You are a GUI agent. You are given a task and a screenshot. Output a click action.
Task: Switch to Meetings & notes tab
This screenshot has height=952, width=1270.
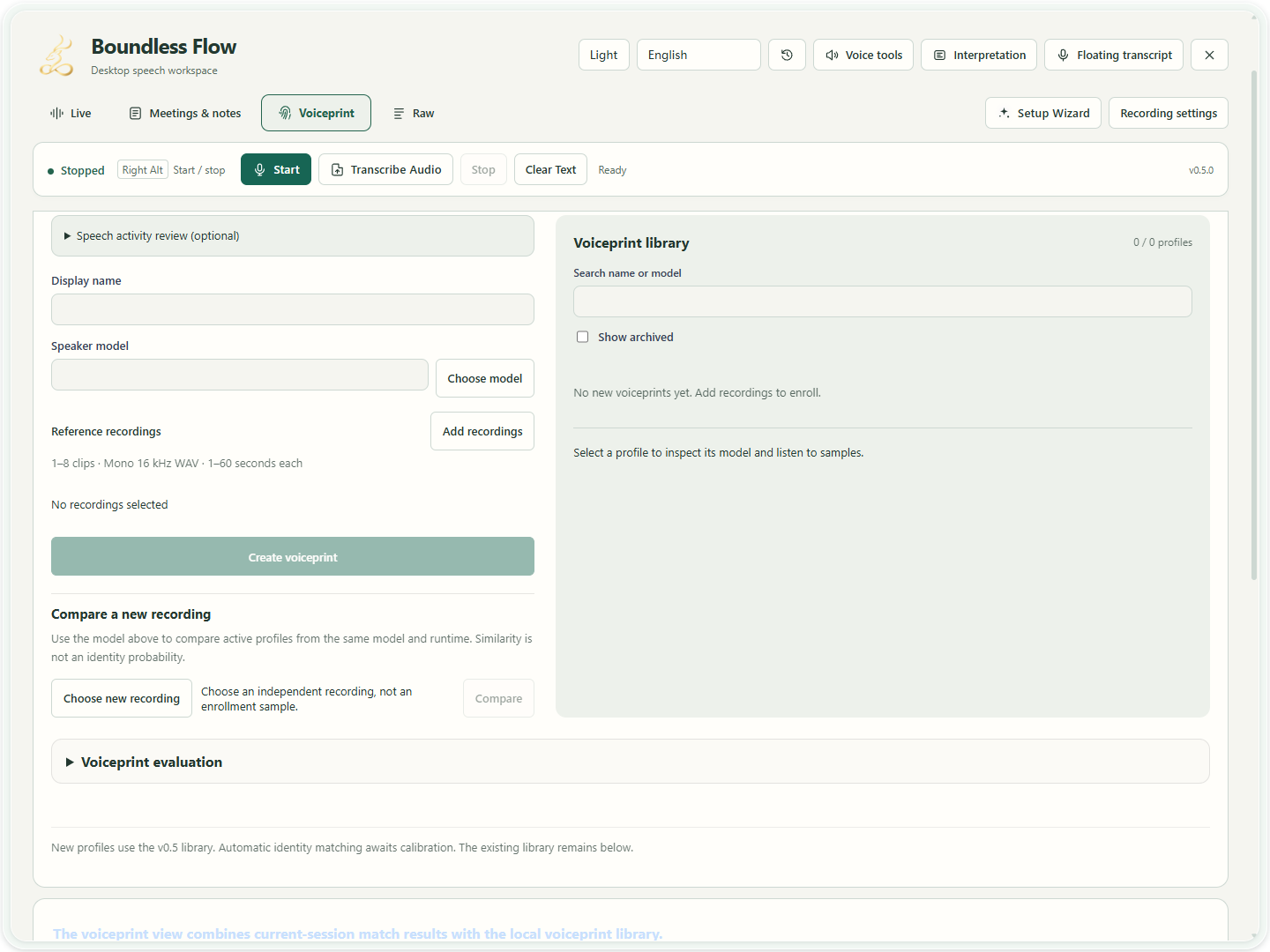185,113
